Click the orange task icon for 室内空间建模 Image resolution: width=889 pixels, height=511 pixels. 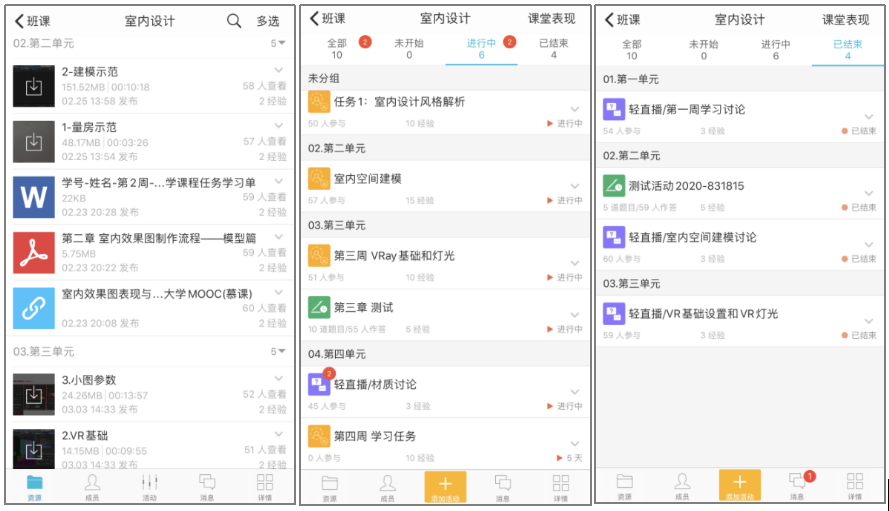pos(319,179)
